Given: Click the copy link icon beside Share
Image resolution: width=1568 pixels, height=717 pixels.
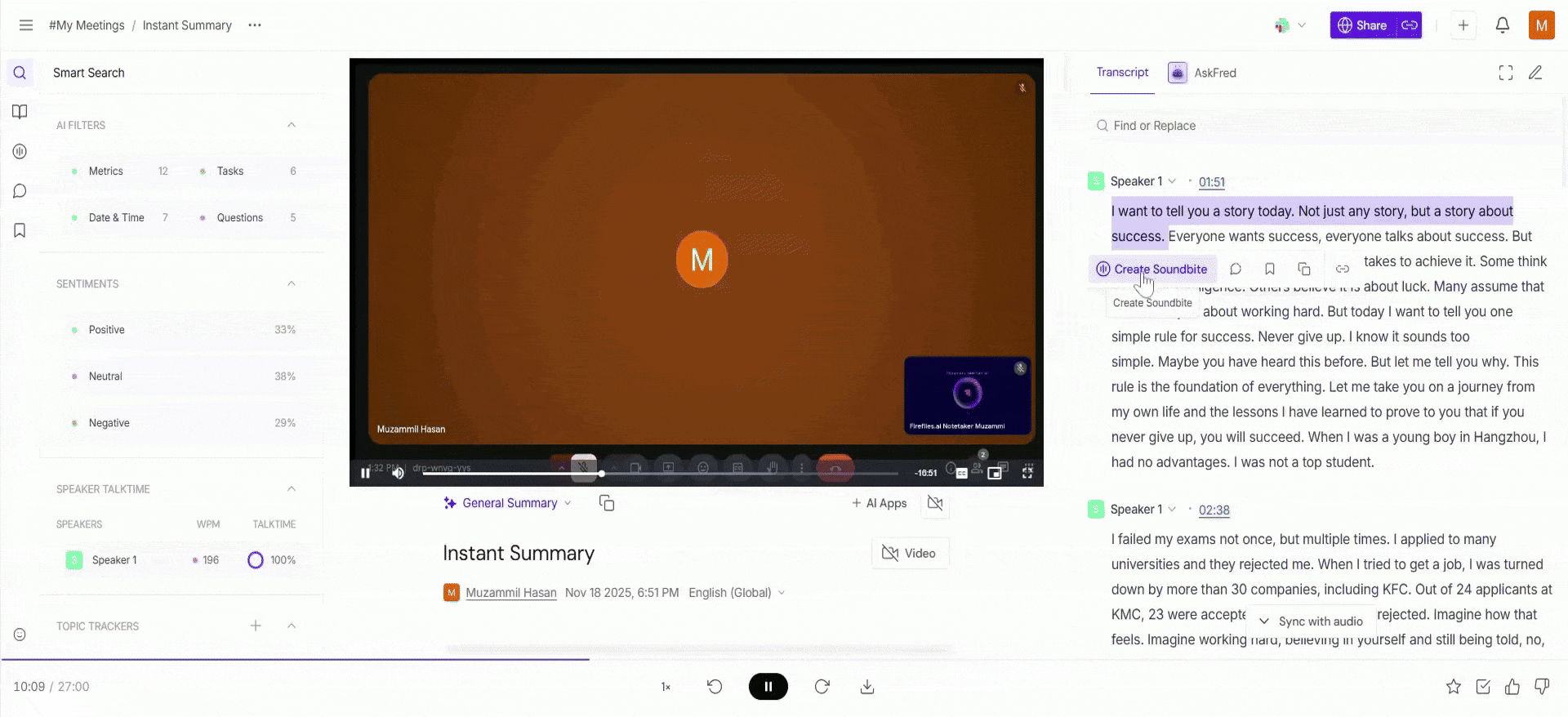Looking at the screenshot, I should point(1410,25).
